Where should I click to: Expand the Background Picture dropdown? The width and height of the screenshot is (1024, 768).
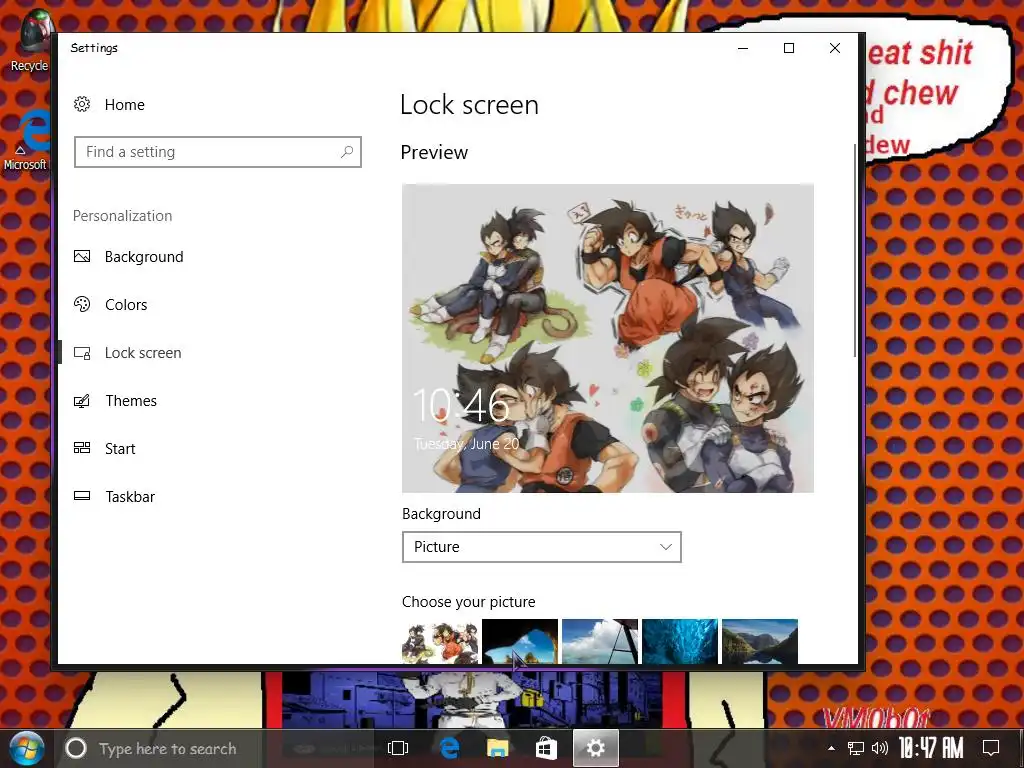(x=541, y=547)
